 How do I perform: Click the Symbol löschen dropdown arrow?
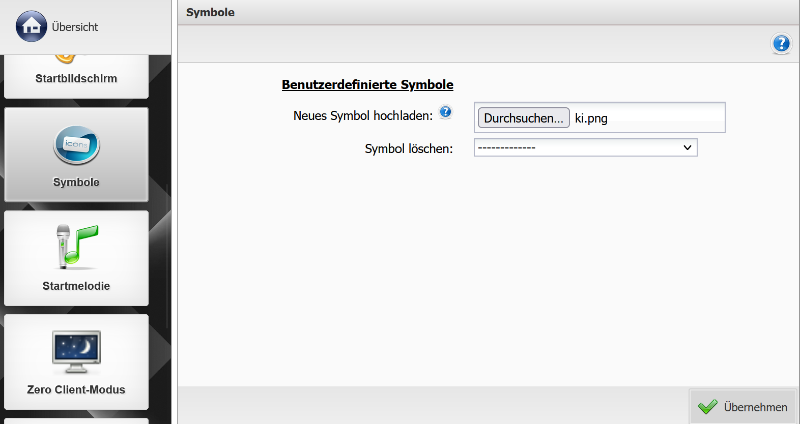click(687, 148)
